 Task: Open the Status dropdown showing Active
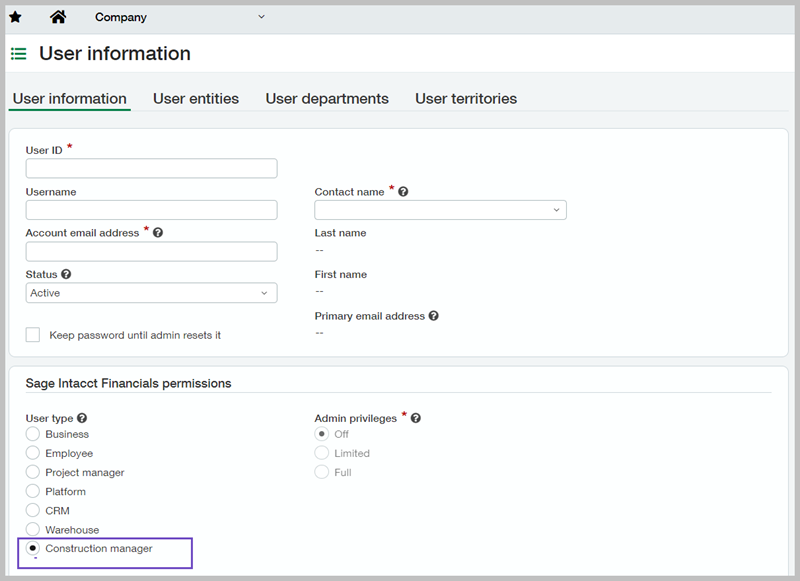pos(151,293)
